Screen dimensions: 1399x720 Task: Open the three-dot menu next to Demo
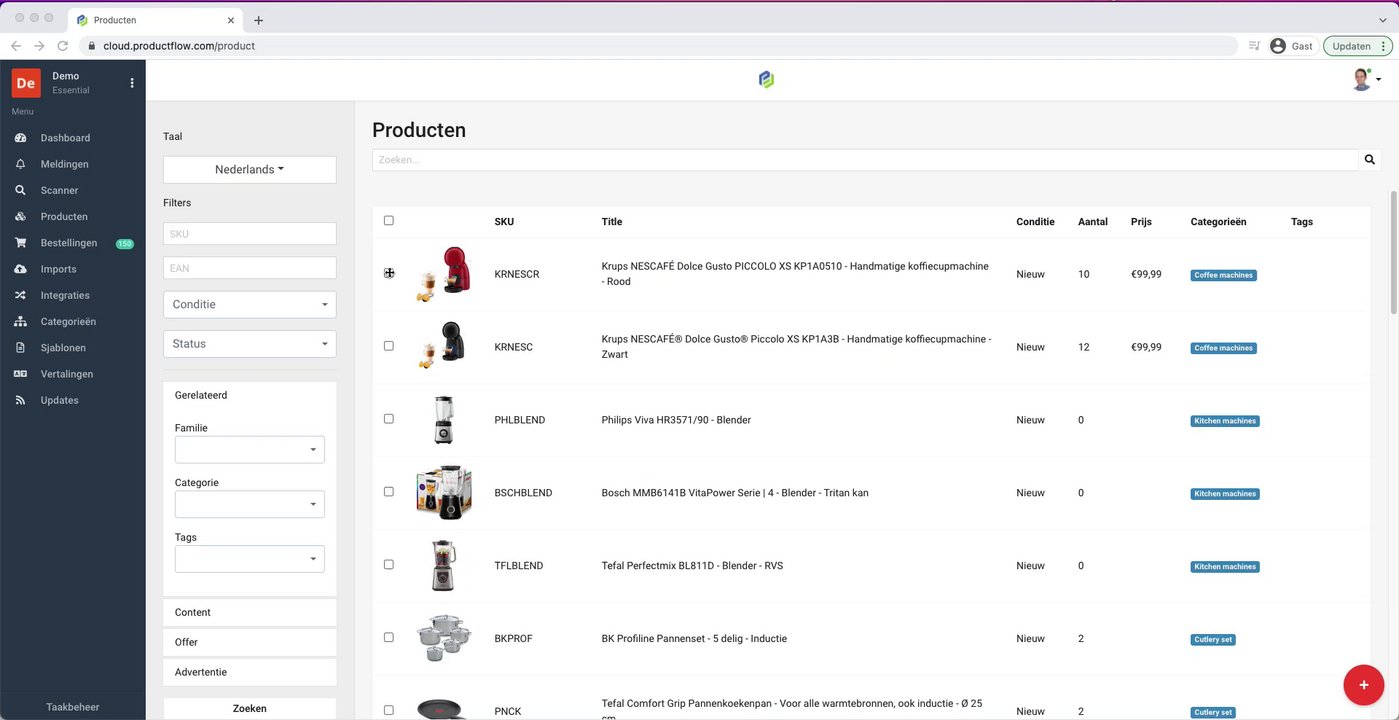click(x=132, y=83)
